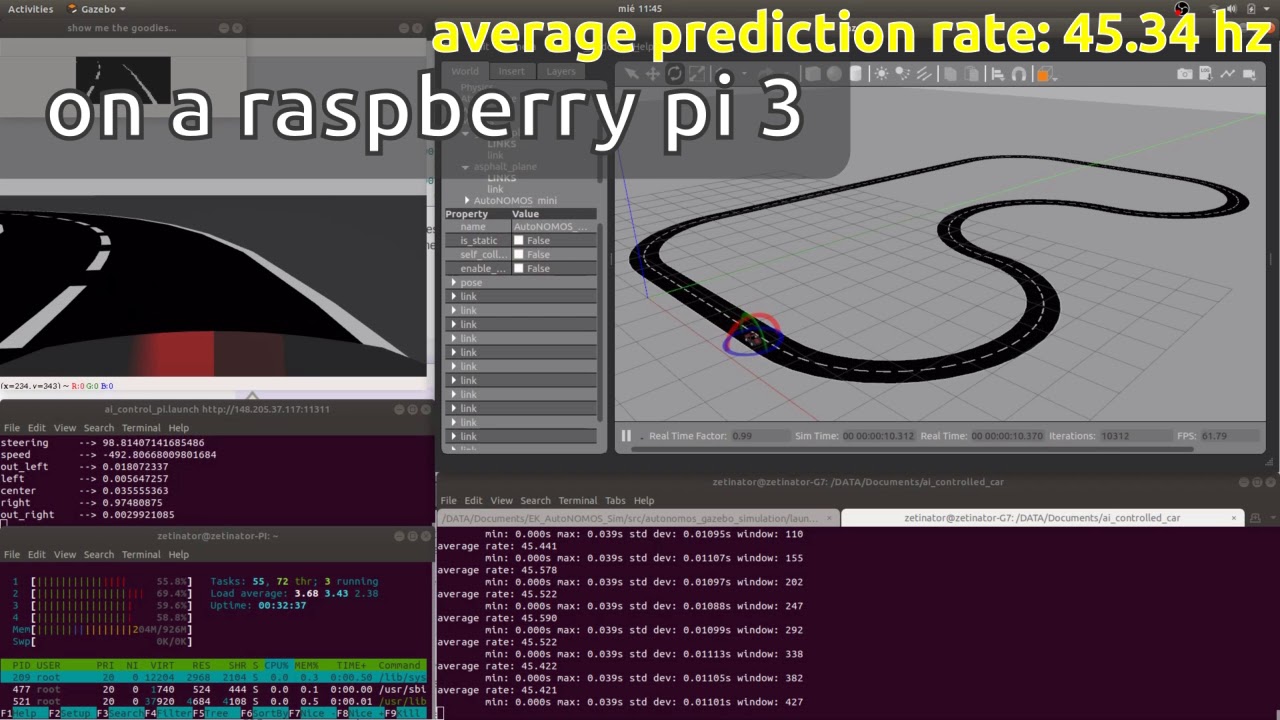Insert a box shape from Gazebo toolbar
This screenshot has height=720, width=1280.
point(813,73)
